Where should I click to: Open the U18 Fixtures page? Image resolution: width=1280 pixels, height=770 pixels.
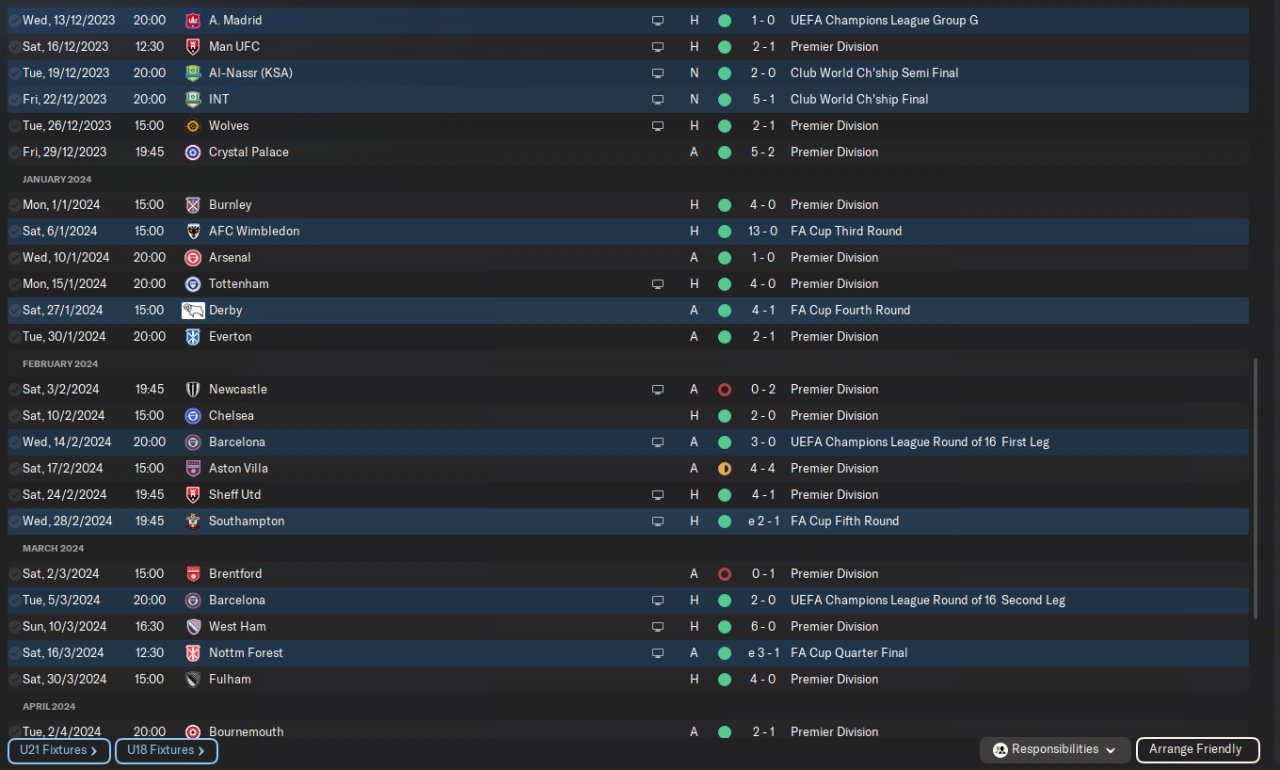(x=166, y=751)
